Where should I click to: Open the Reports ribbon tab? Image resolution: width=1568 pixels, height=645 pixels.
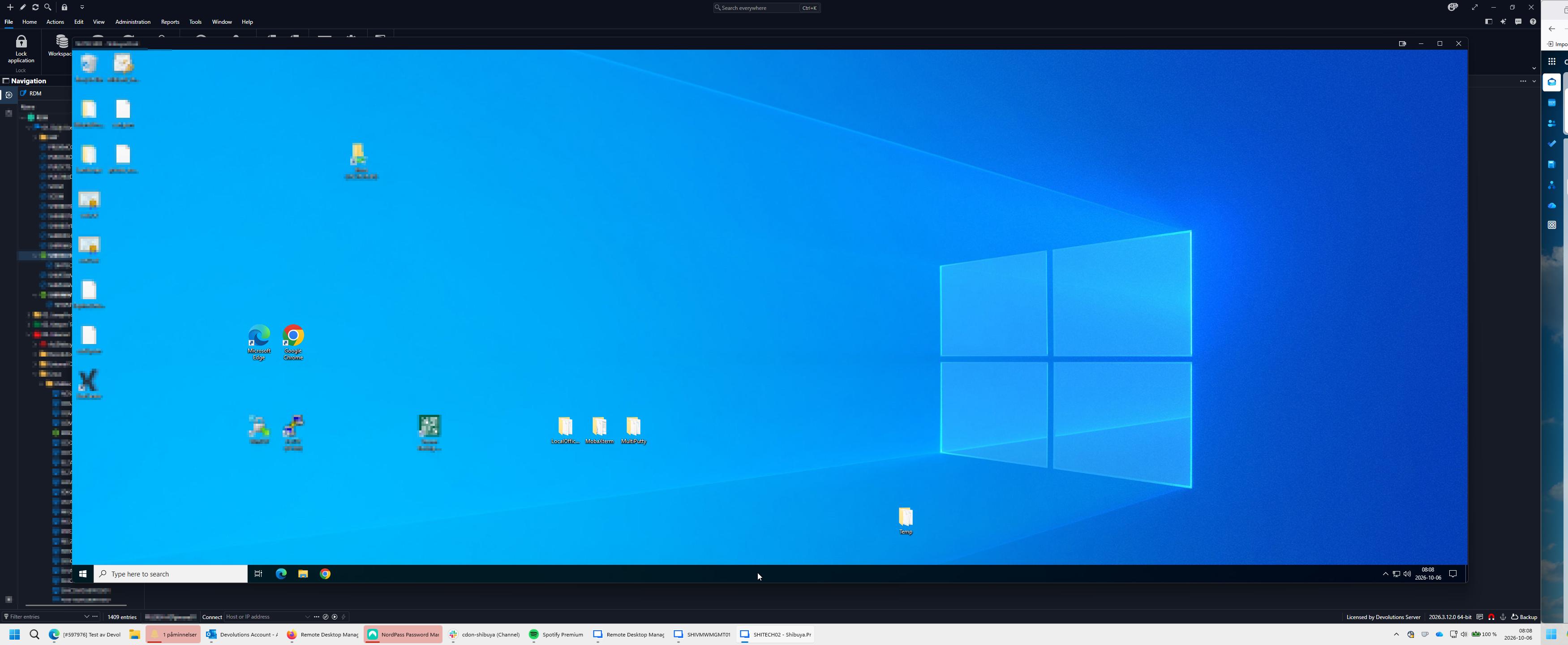point(170,22)
